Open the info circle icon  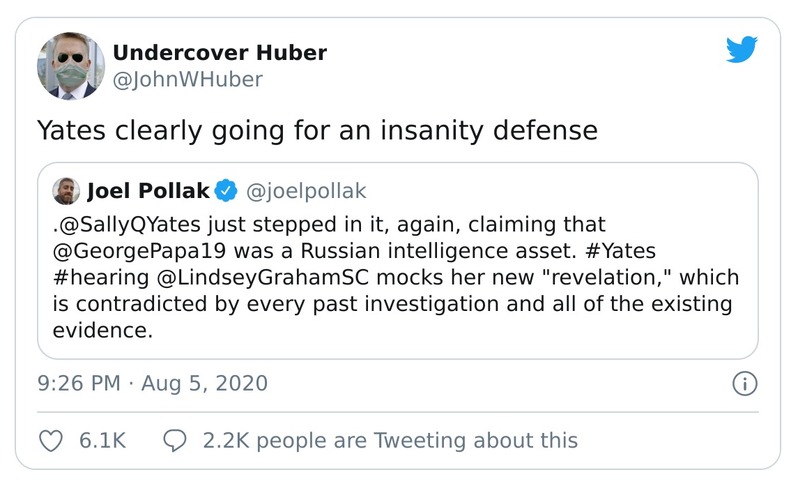tap(744, 383)
